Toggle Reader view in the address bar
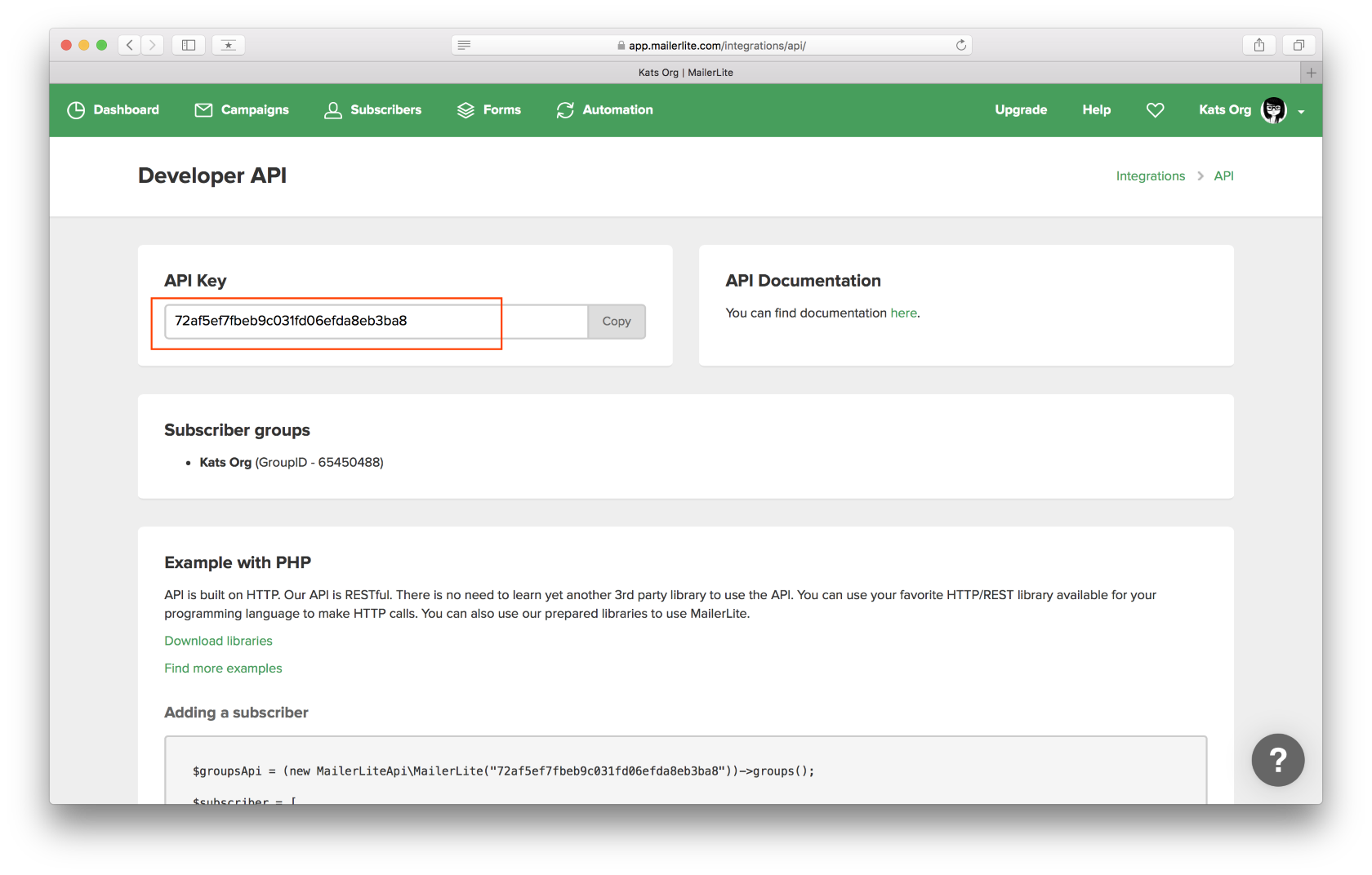 pyautogui.click(x=464, y=45)
